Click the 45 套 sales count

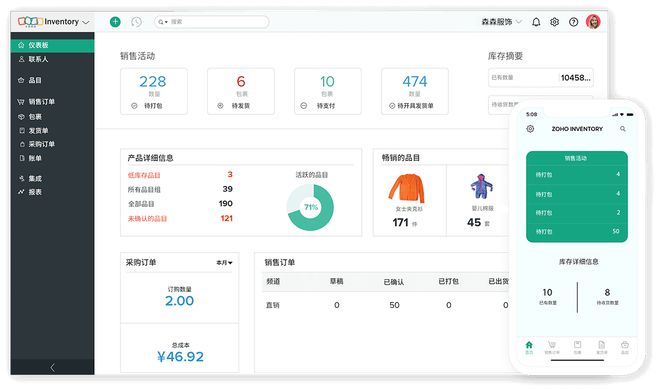pyautogui.click(x=478, y=223)
